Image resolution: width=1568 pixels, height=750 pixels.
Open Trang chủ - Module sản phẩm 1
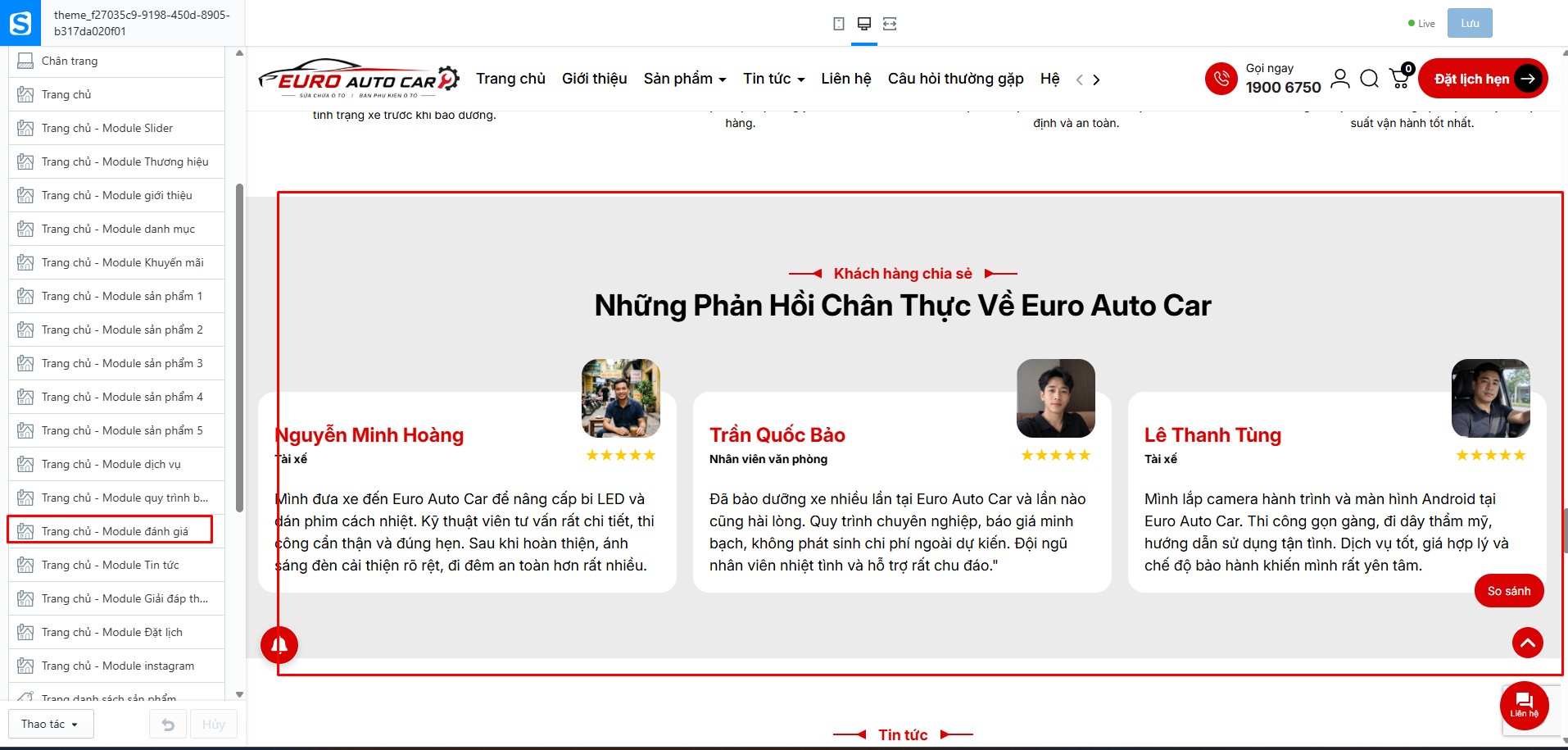coord(116,296)
